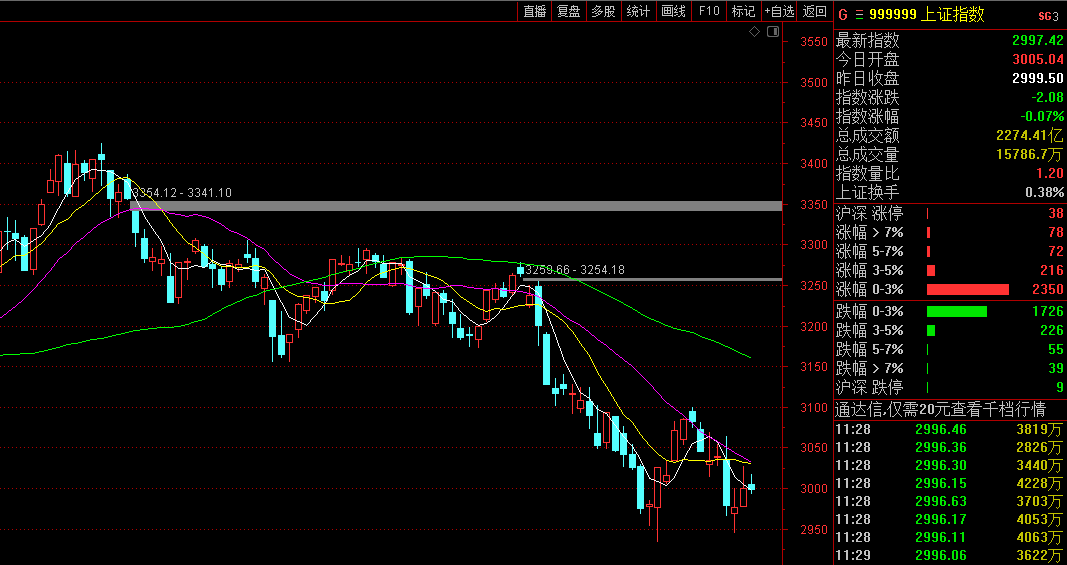Add index to watchlist with +自选

tap(779, 11)
